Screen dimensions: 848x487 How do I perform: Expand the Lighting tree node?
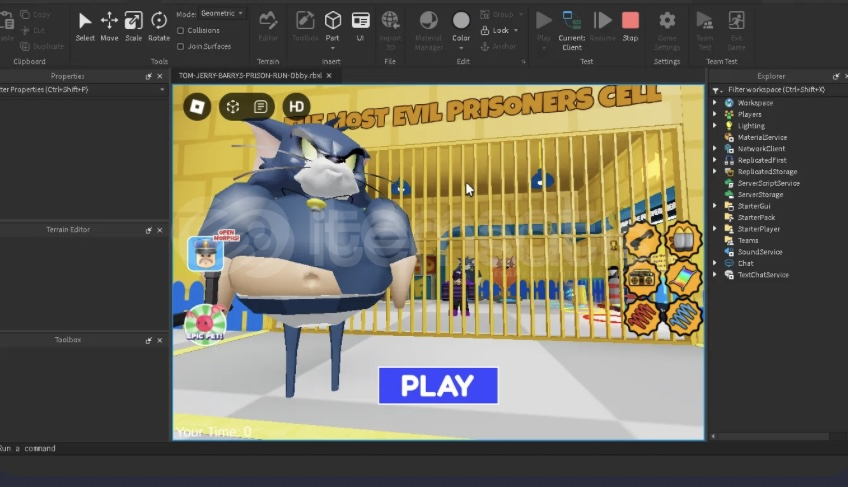click(x=715, y=126)
